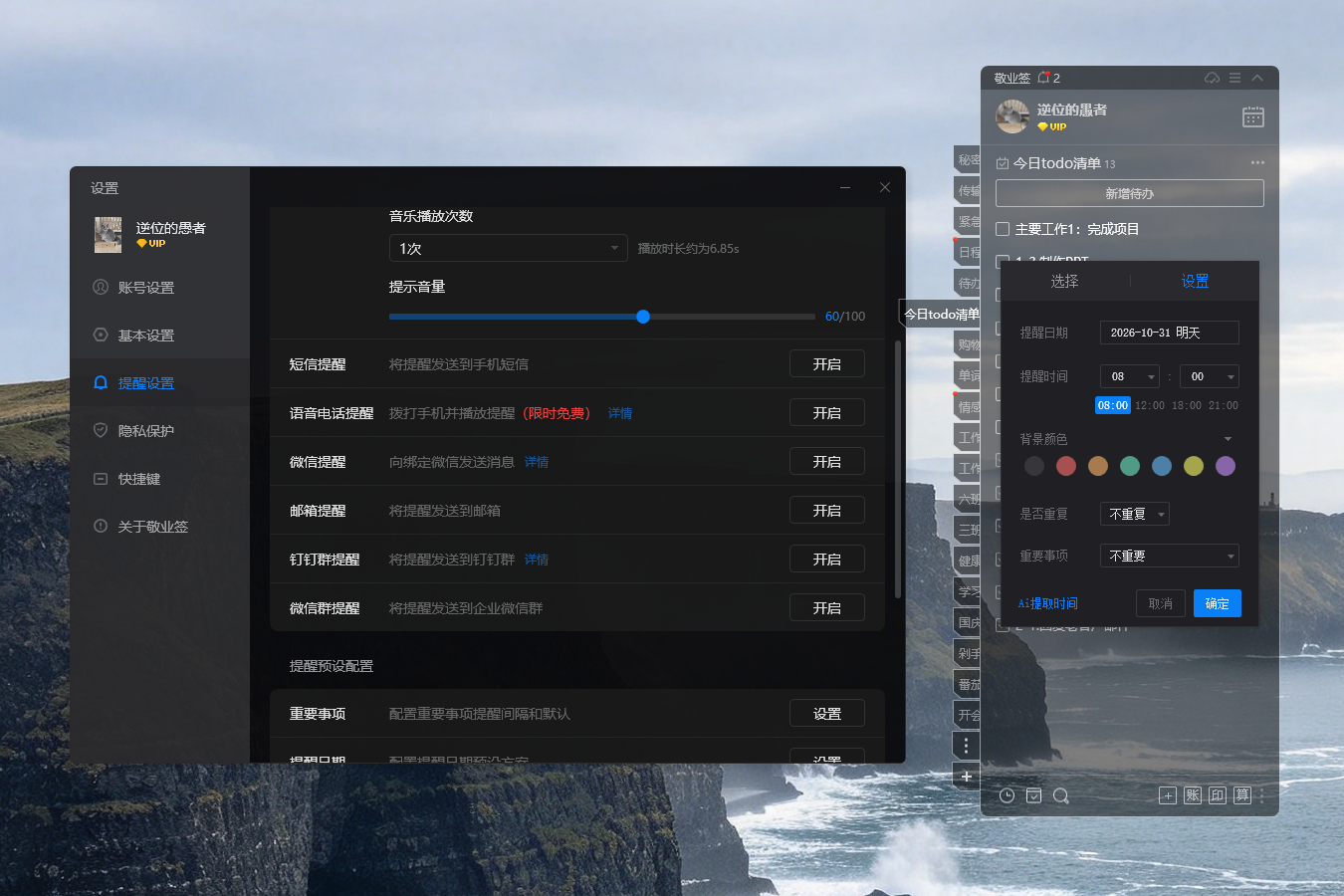Viewport: 1344px width, 896px height.
Task: Click the boxed plus icon at the bottom right
Action: tap(1168, 795)
